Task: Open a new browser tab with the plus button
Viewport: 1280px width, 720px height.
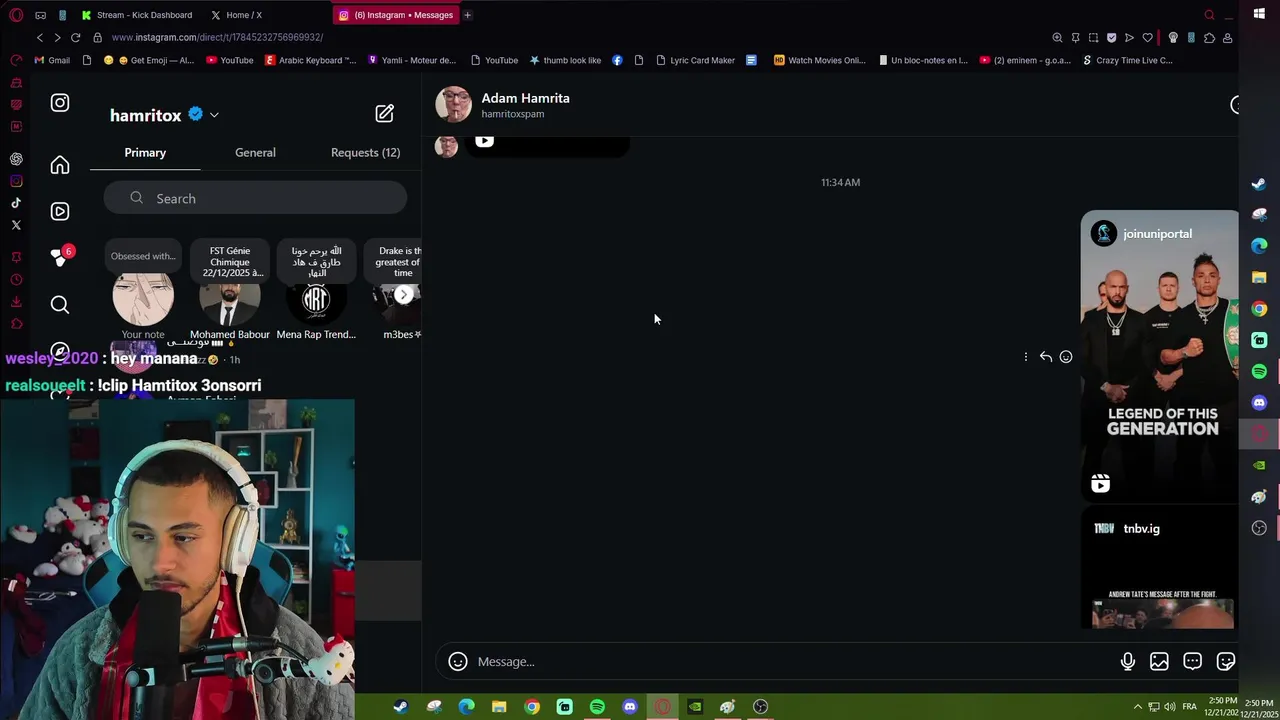Action: point(467,15)
